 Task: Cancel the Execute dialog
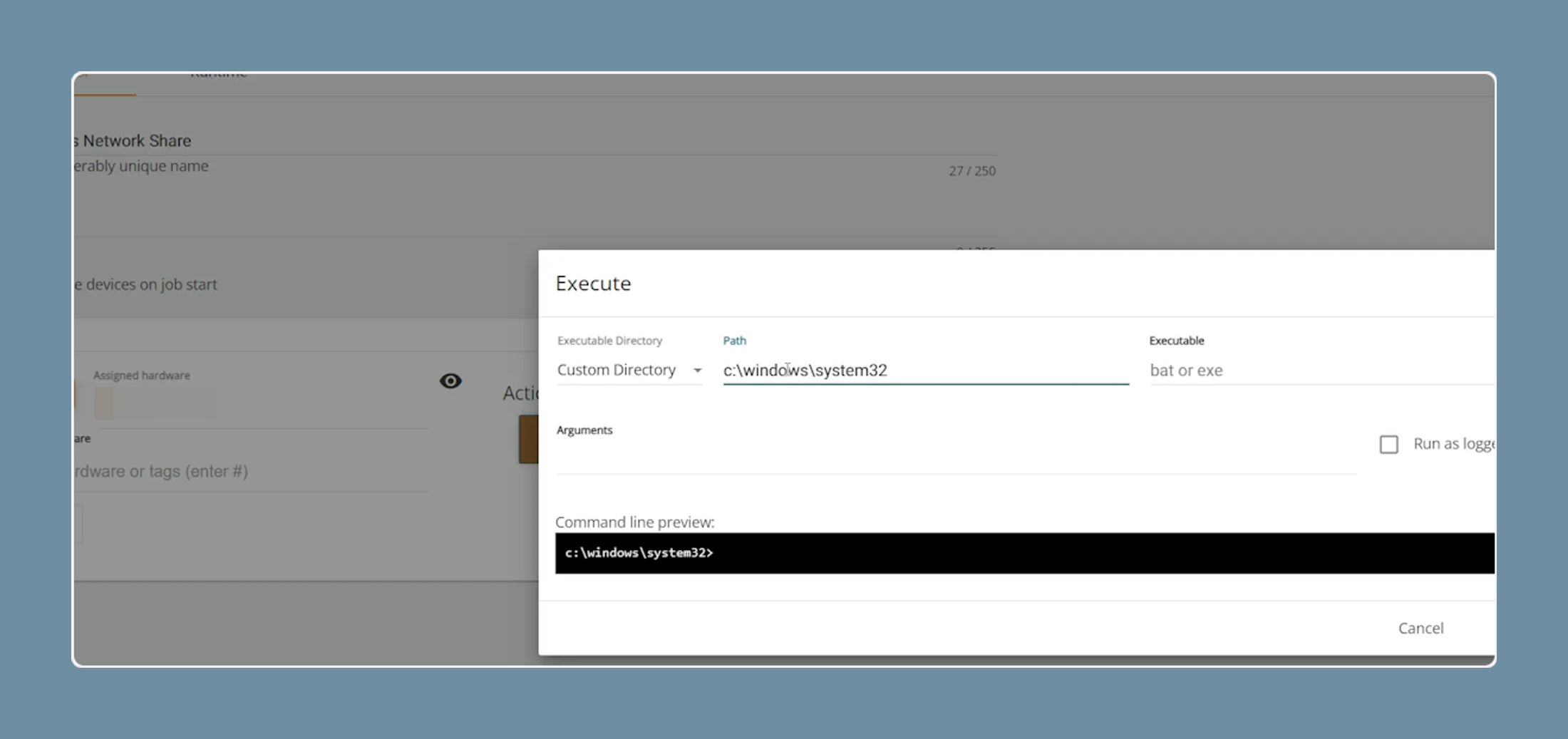1420,628
